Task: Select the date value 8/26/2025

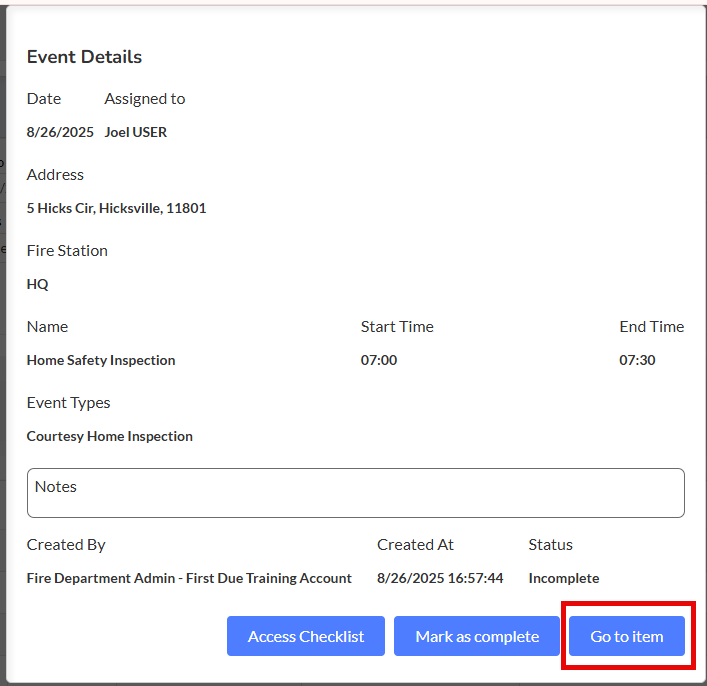Action: tap(60, 132)
